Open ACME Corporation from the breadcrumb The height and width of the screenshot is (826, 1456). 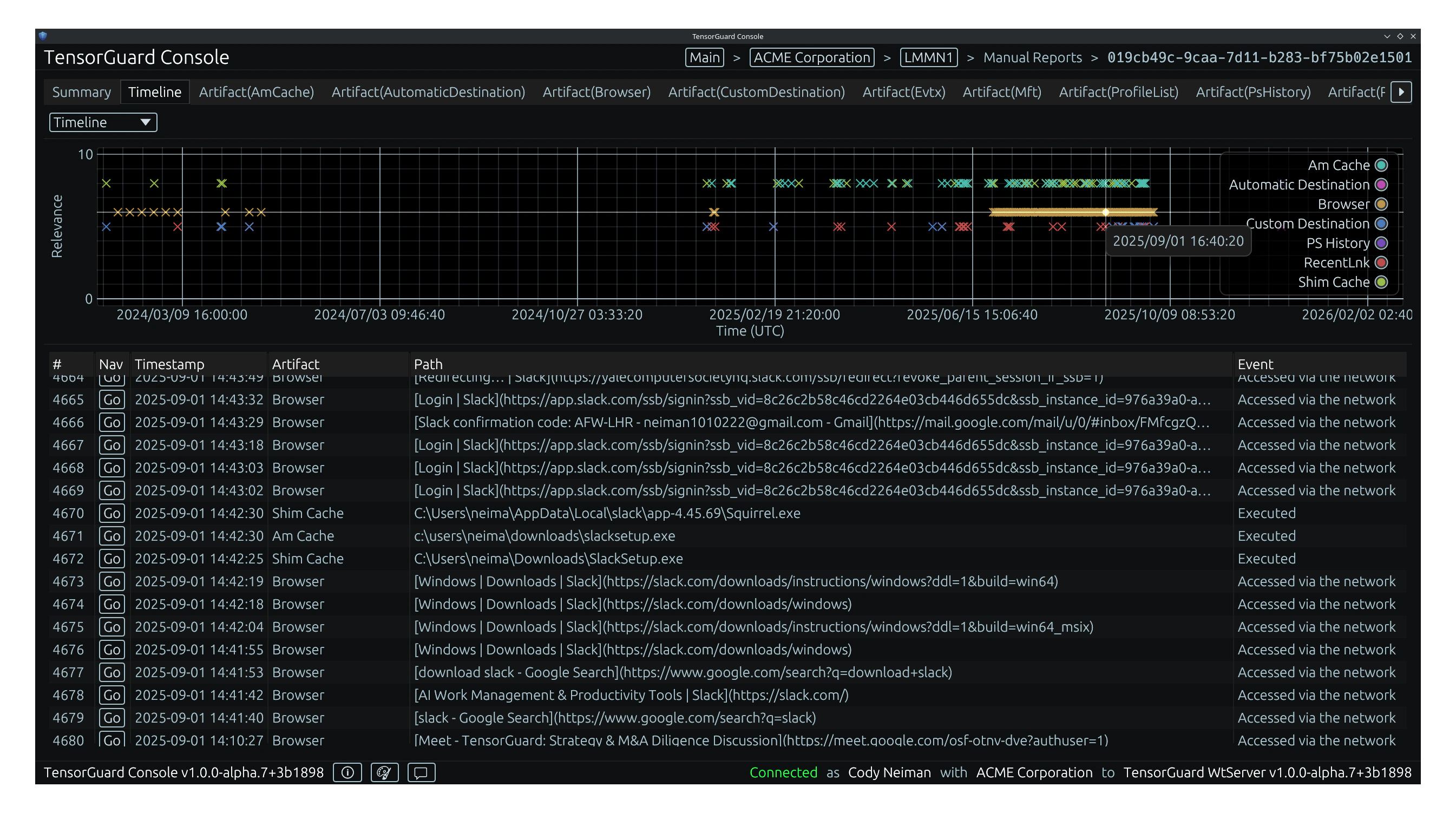click(811, 57)
